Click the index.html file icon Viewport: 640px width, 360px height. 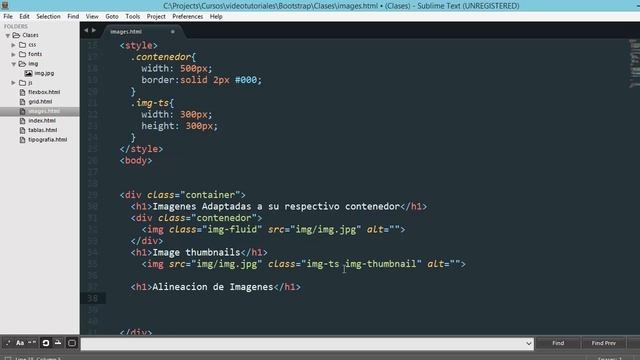coord(22,120)
